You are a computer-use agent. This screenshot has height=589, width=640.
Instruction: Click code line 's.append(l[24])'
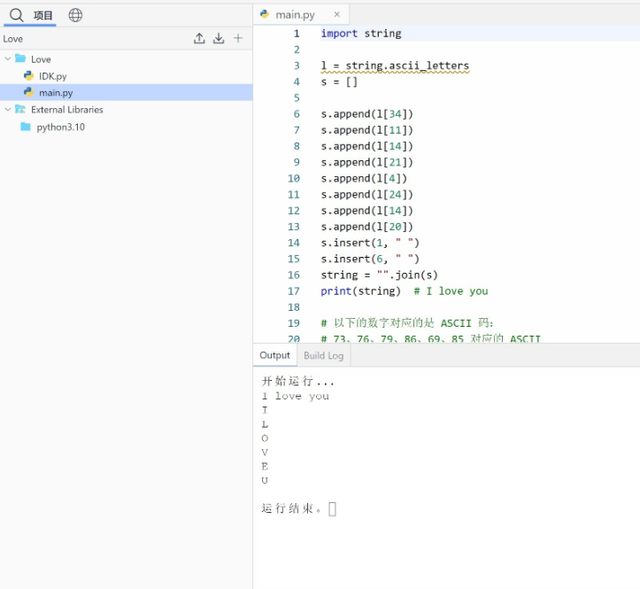[367, 195]
